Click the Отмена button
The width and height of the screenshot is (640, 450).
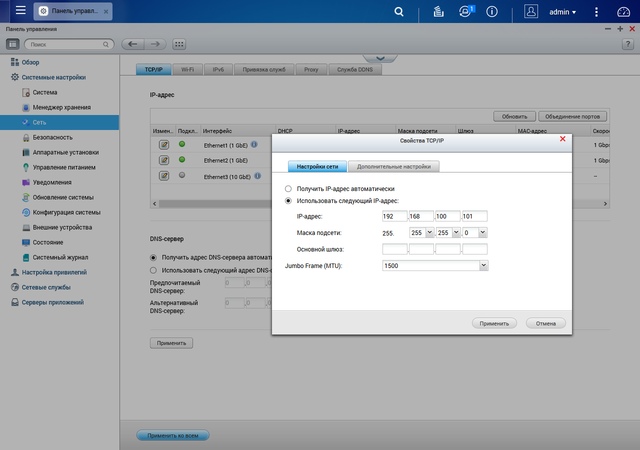pos(545,323)
